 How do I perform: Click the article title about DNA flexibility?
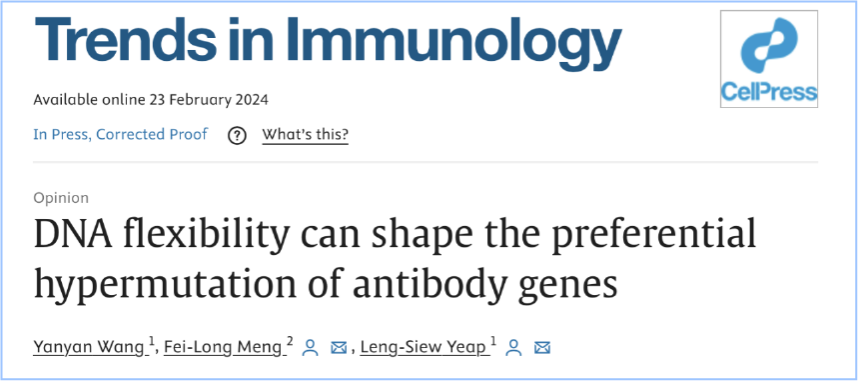[395, 259]
